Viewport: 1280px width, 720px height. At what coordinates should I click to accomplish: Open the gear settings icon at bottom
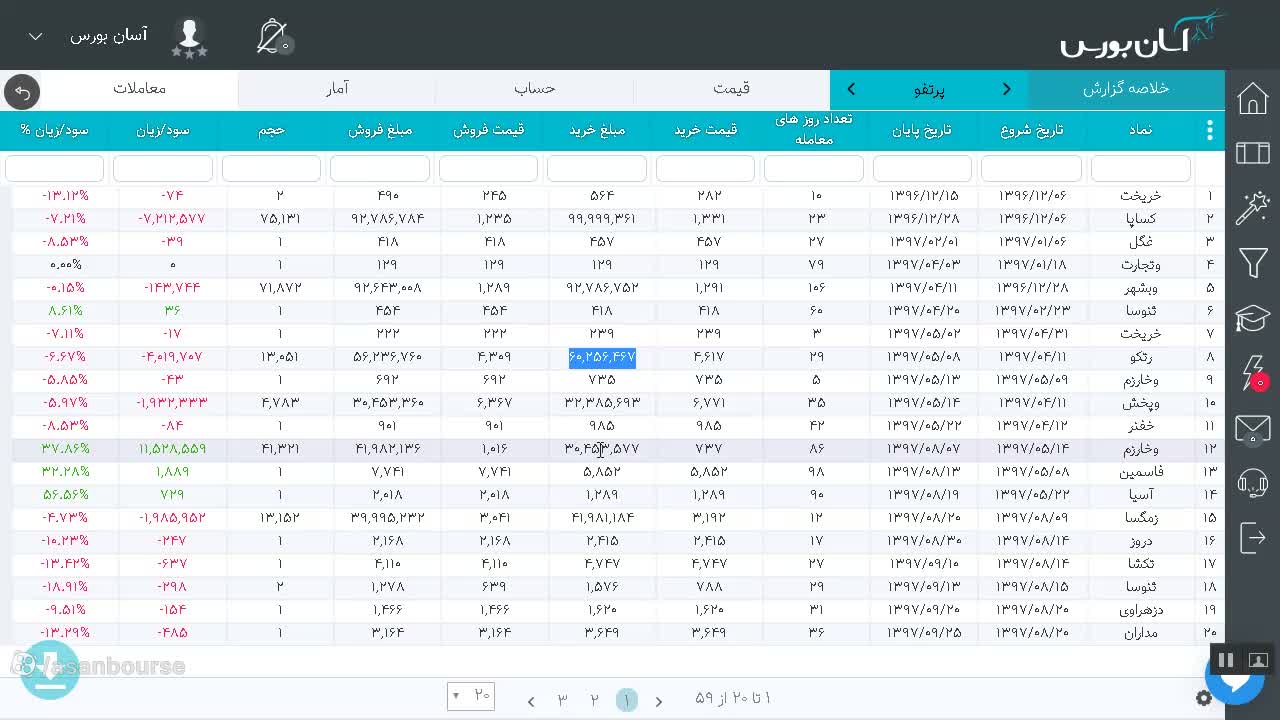1204,699
